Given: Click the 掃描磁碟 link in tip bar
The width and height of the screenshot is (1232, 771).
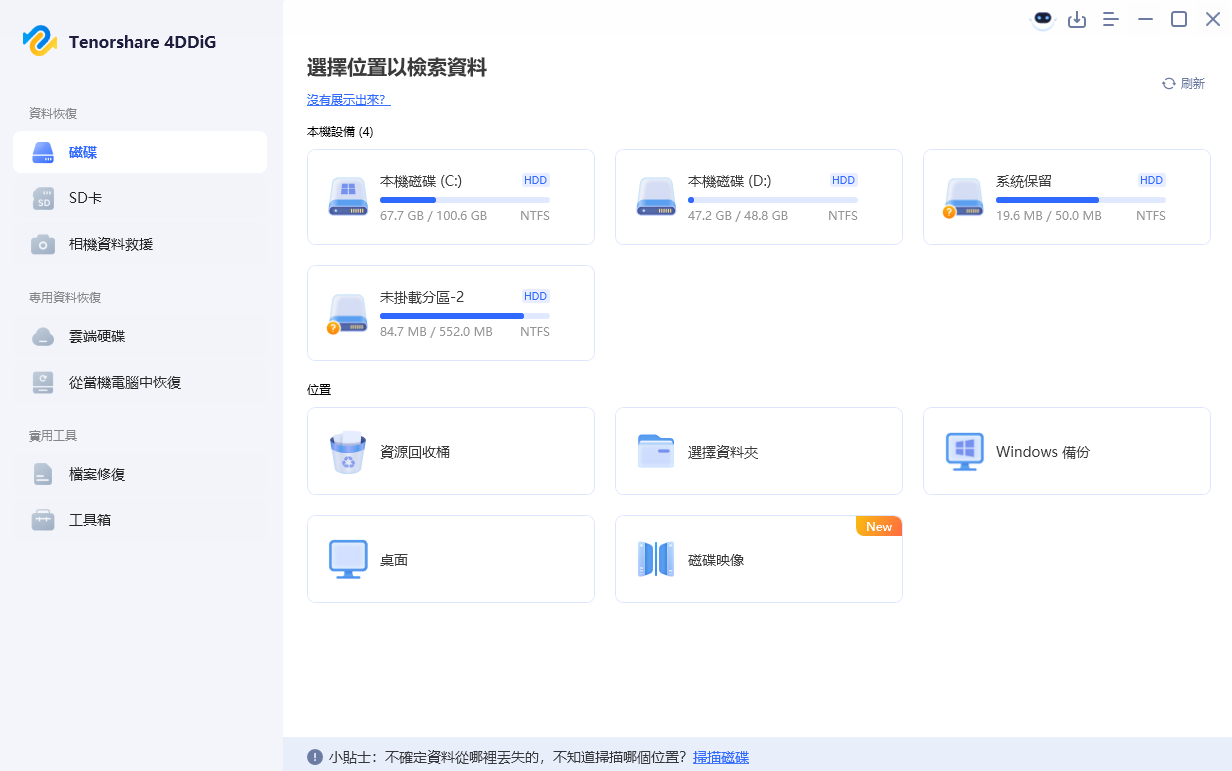Looking at the screenshot, I should (x=721, y=757).
